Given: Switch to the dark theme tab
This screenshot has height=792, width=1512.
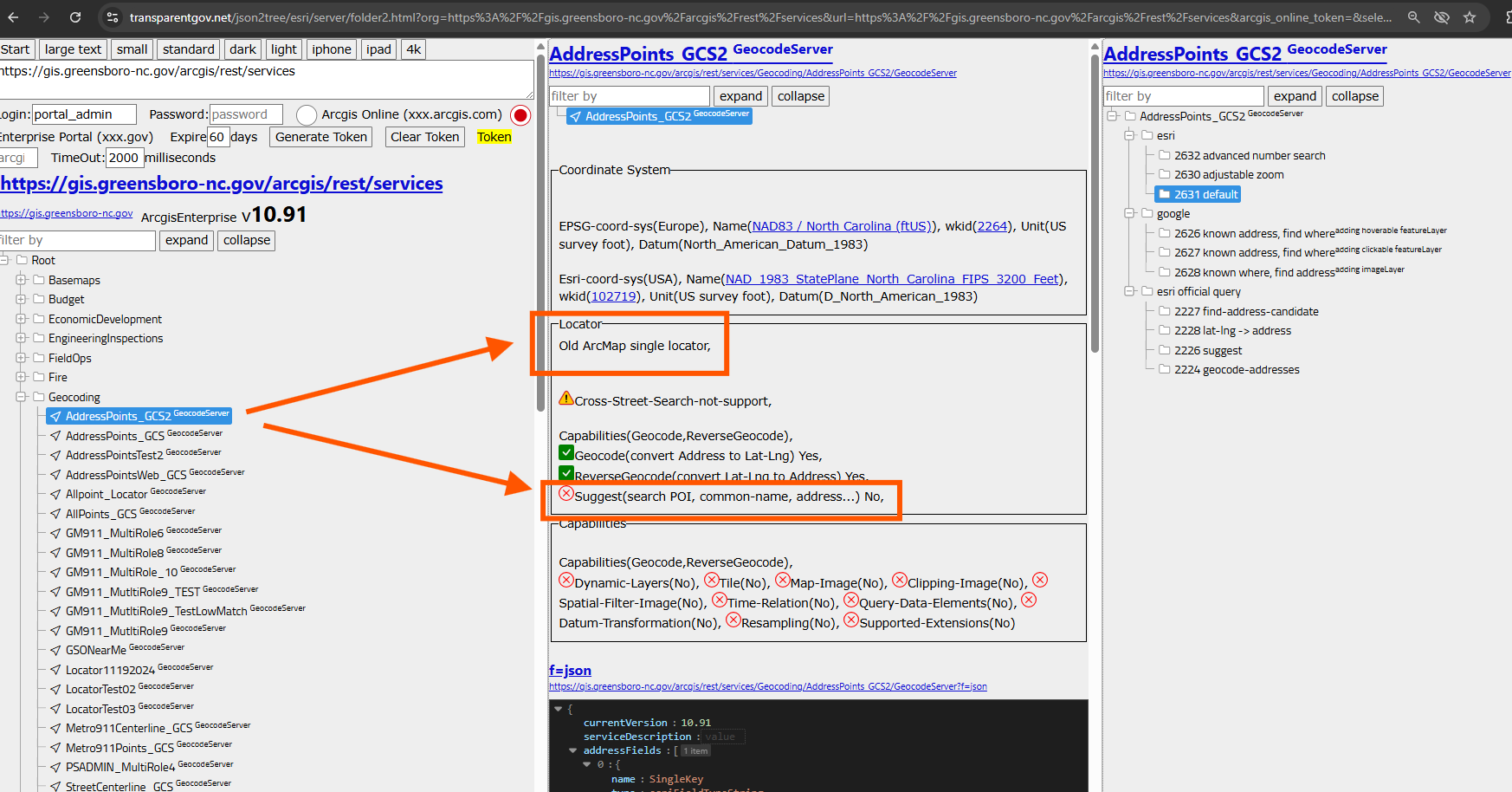Looking at the screenshot, I should (x=242, y=49).
